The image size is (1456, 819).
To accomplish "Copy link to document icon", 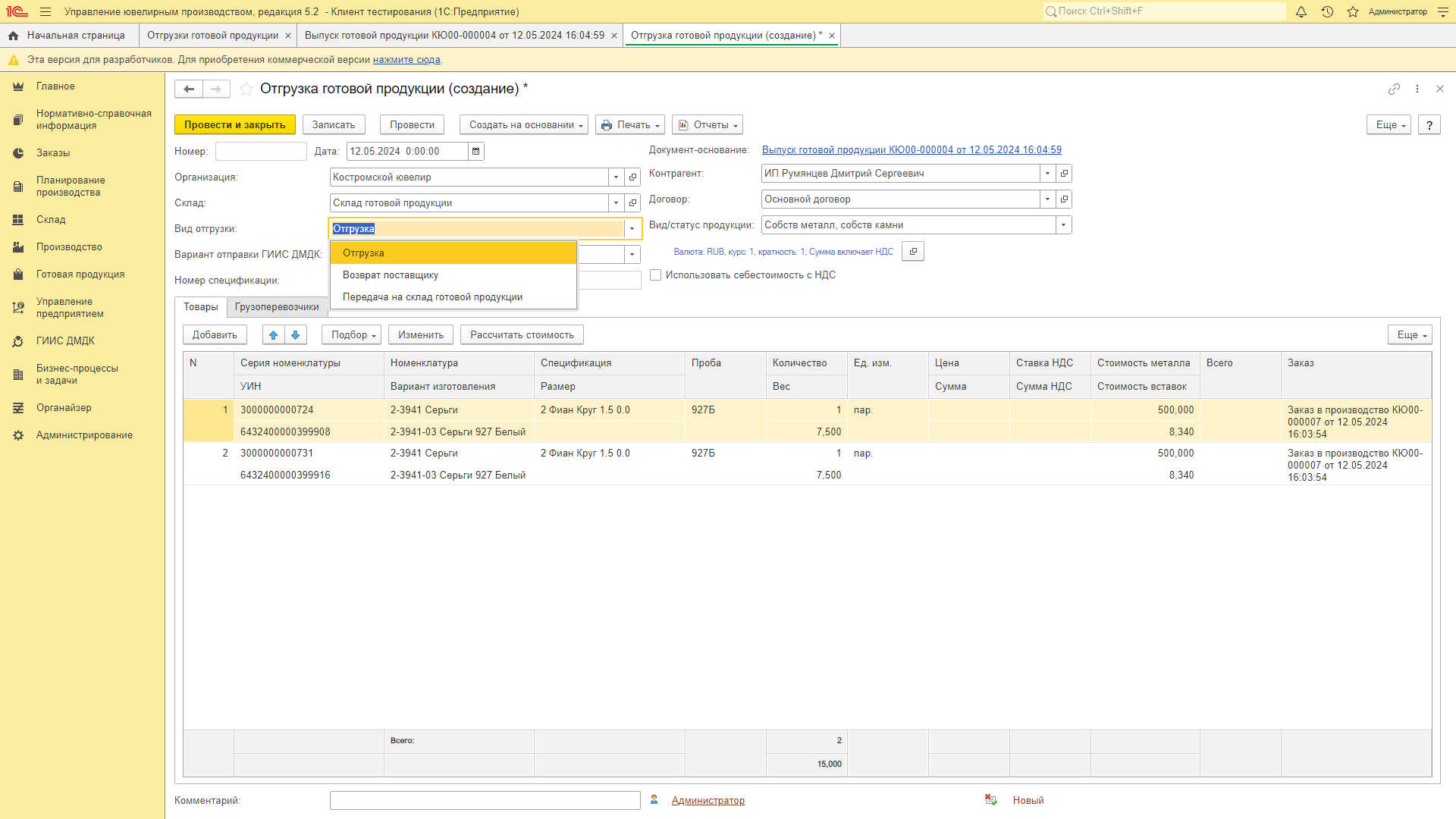I will pos(1394,89).
